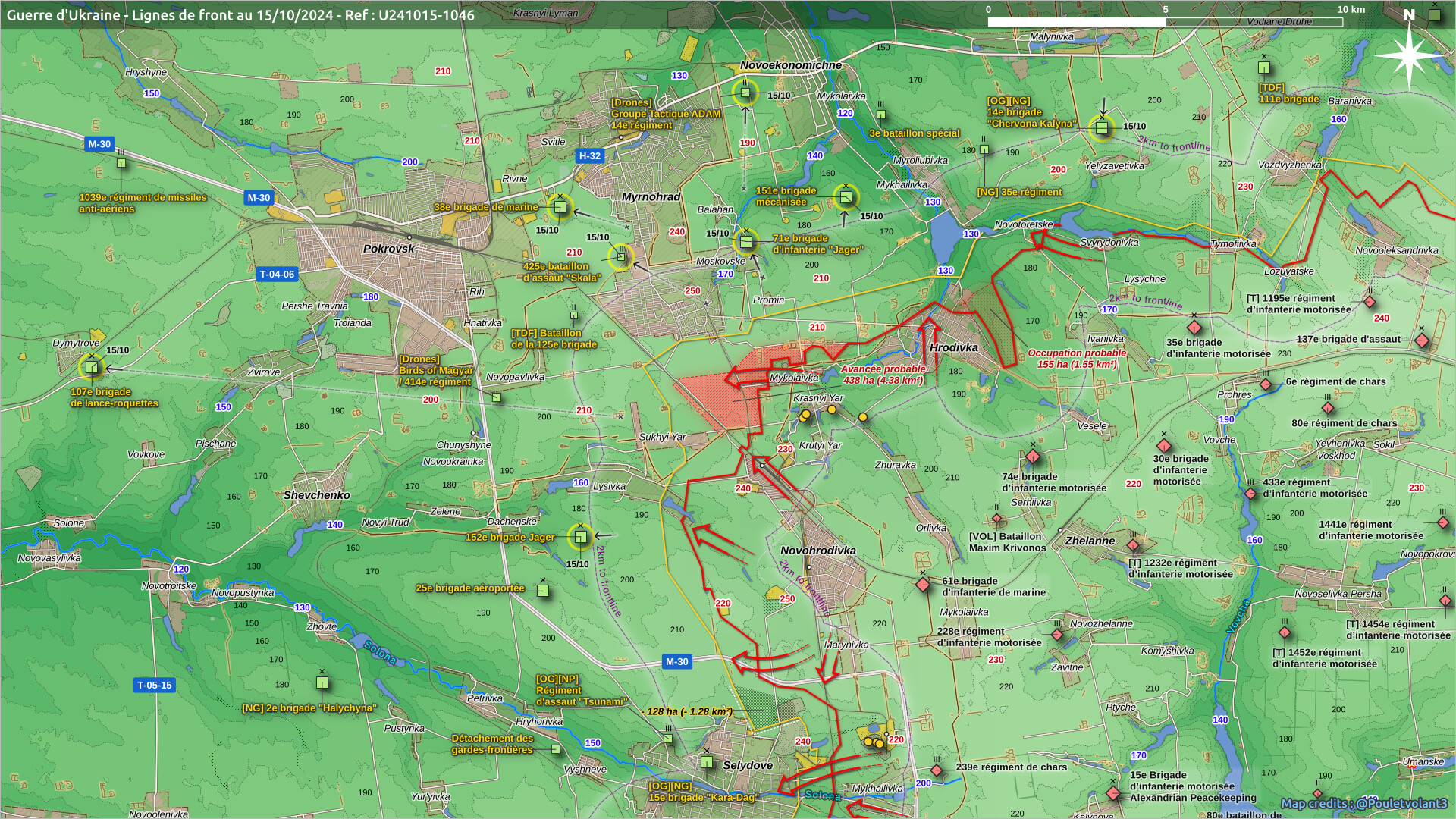Click the 14e brigade Chervona Kalyna marker
The width and height of the screenshot is (1456, 819).
pyautogui.click(x=1102, y=127)
